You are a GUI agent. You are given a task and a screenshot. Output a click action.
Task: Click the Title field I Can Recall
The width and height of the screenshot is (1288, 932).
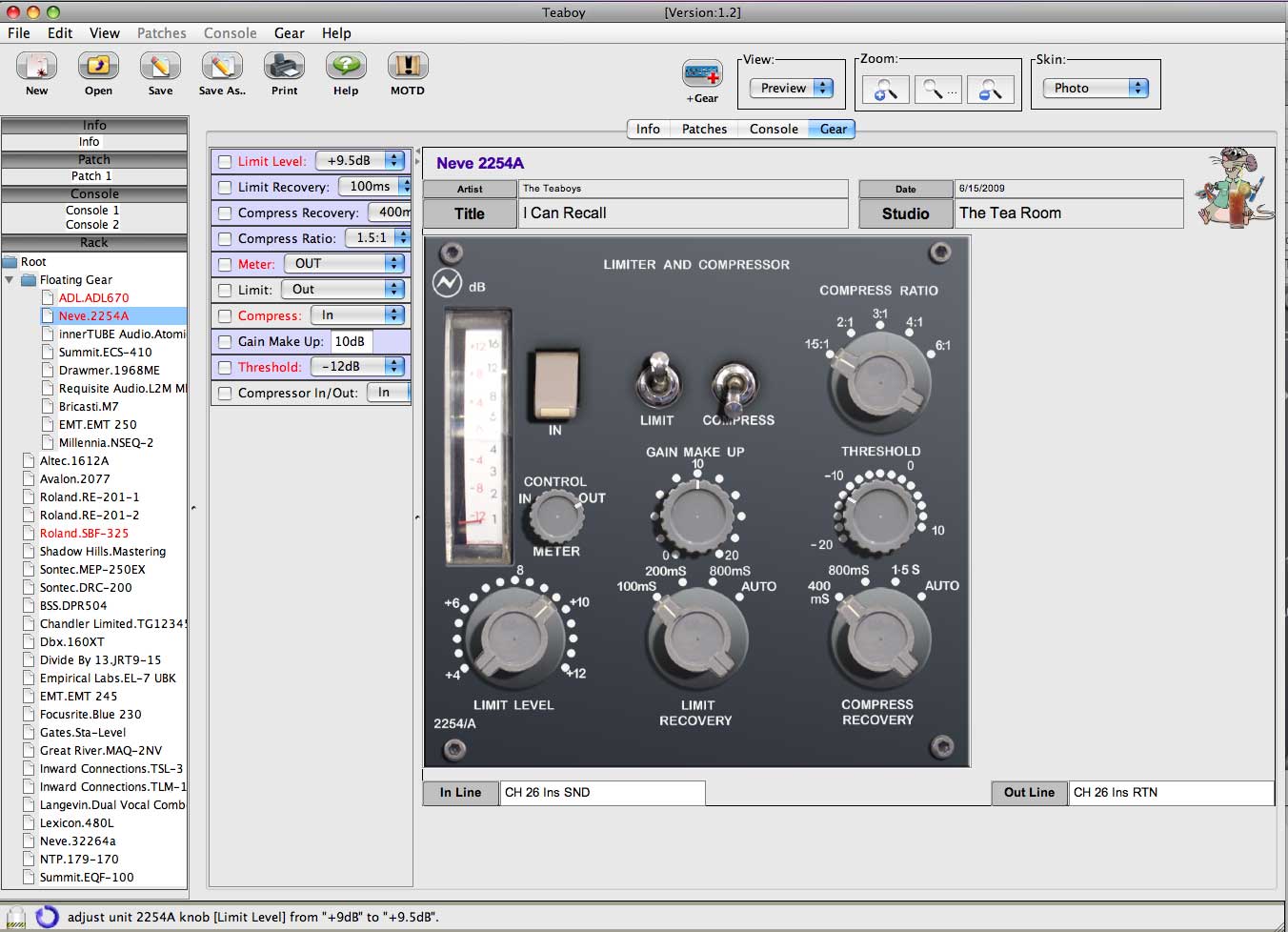pos(683,213)
